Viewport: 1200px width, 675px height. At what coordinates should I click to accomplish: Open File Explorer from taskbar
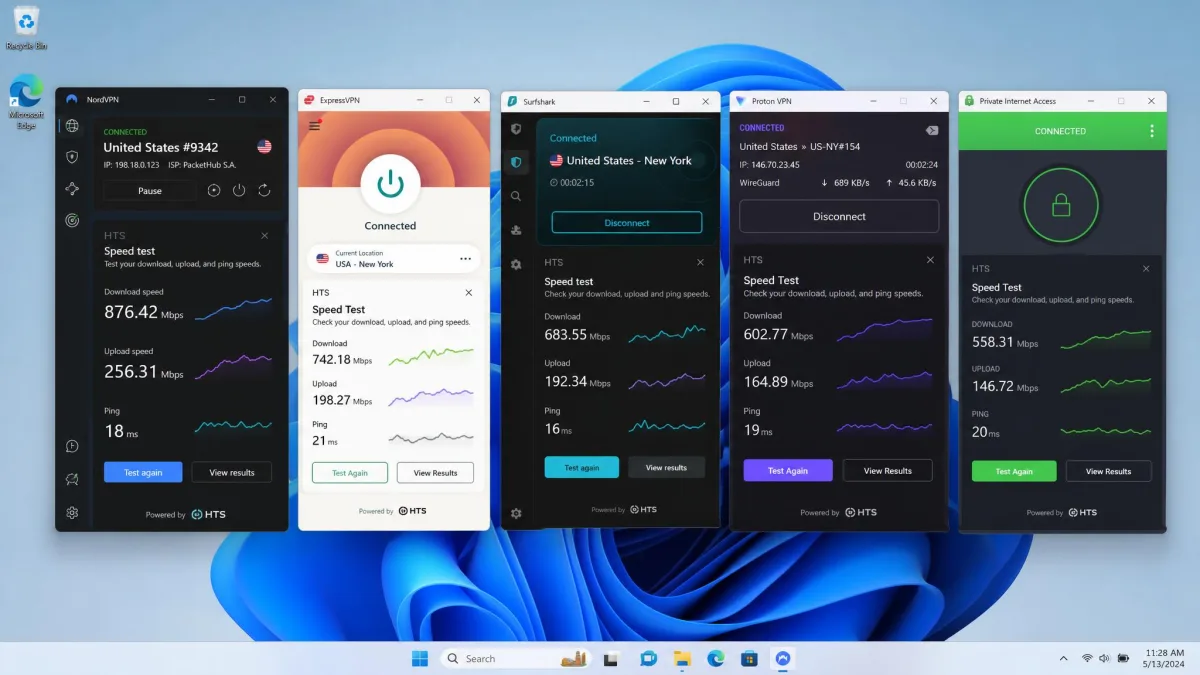(682, 658)
